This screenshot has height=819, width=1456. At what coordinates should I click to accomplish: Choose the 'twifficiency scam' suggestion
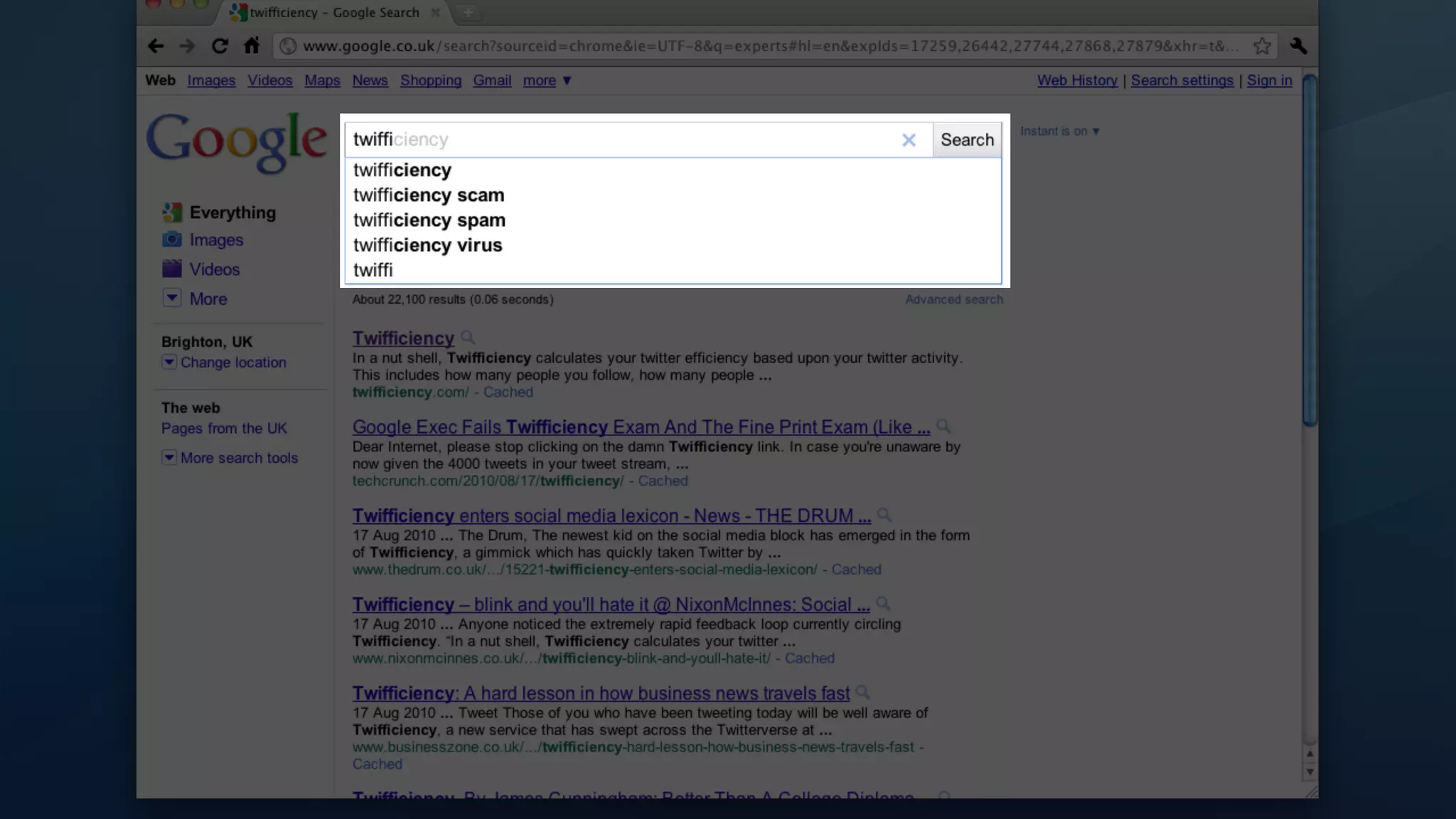pyautogui.click(x=429, y=196)
